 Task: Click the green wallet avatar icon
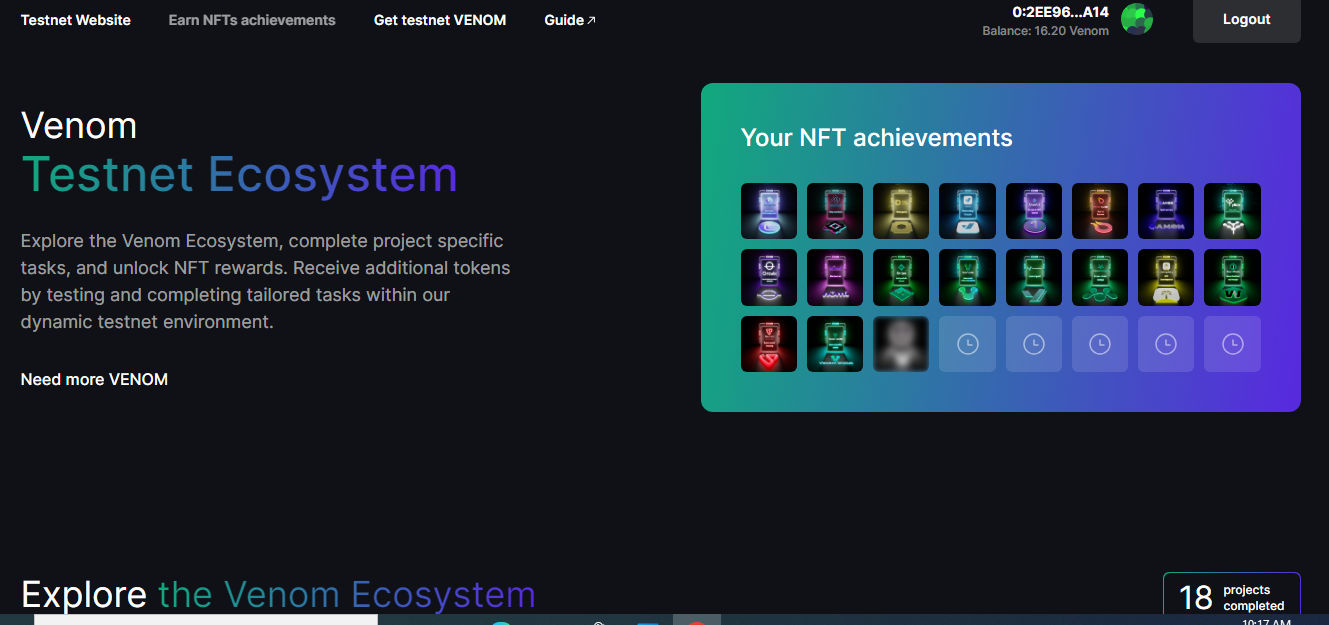pyautogui.click(x=1137, y=19)
